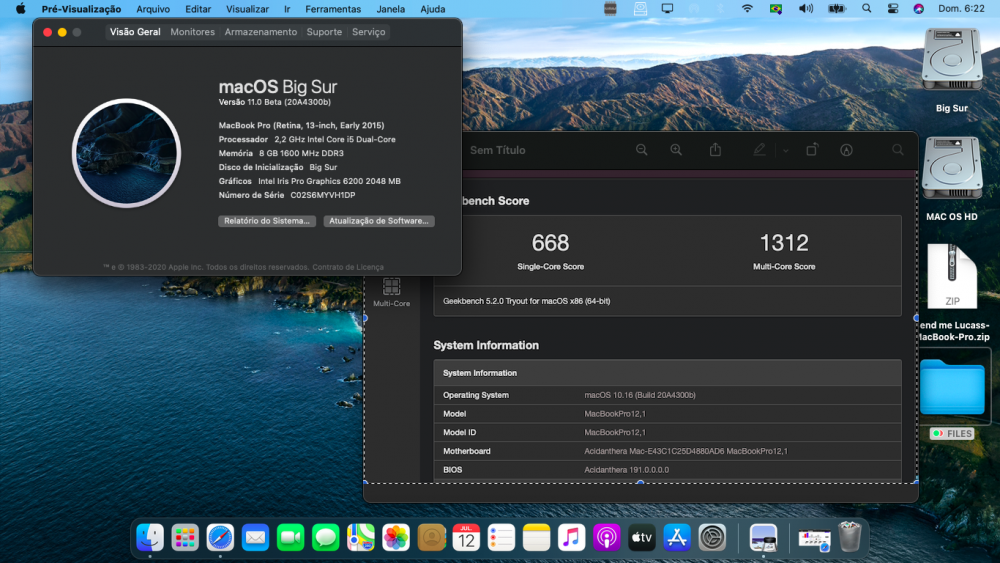
Task: Activate Siri from the menu bar
Action: tap(918, 9)
